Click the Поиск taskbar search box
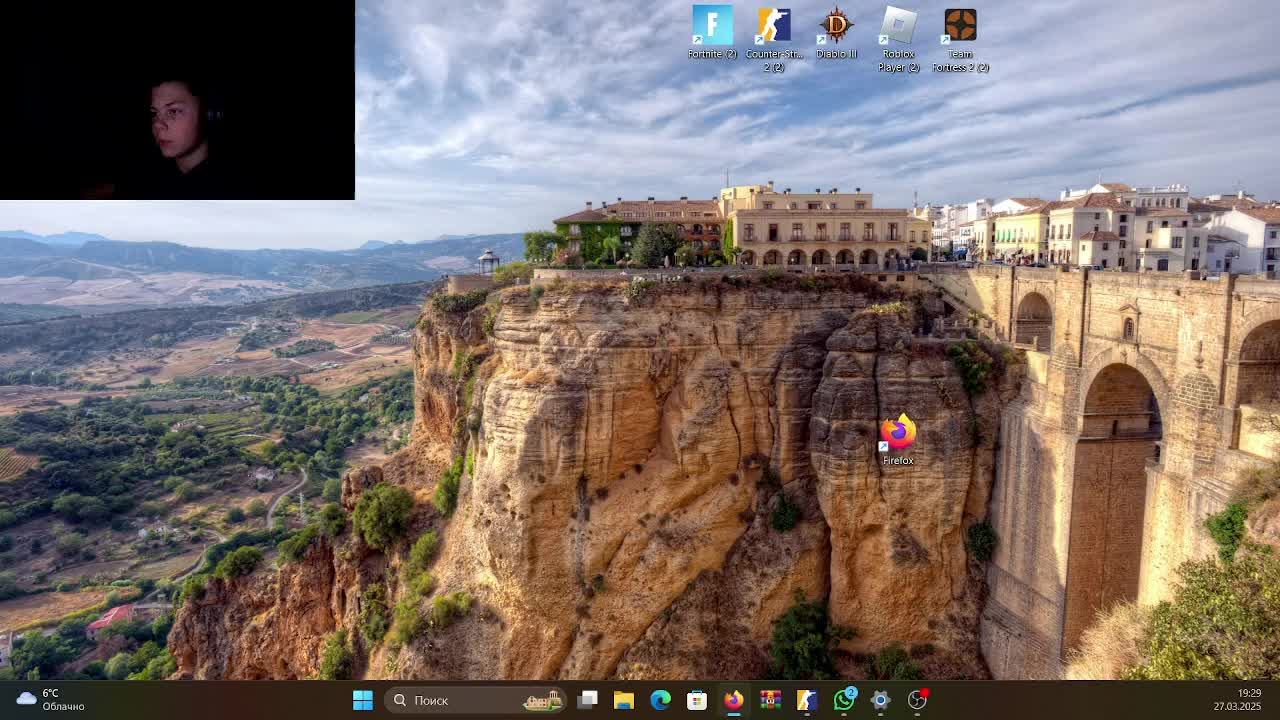 pyautogui.click(x=475, y=700)
